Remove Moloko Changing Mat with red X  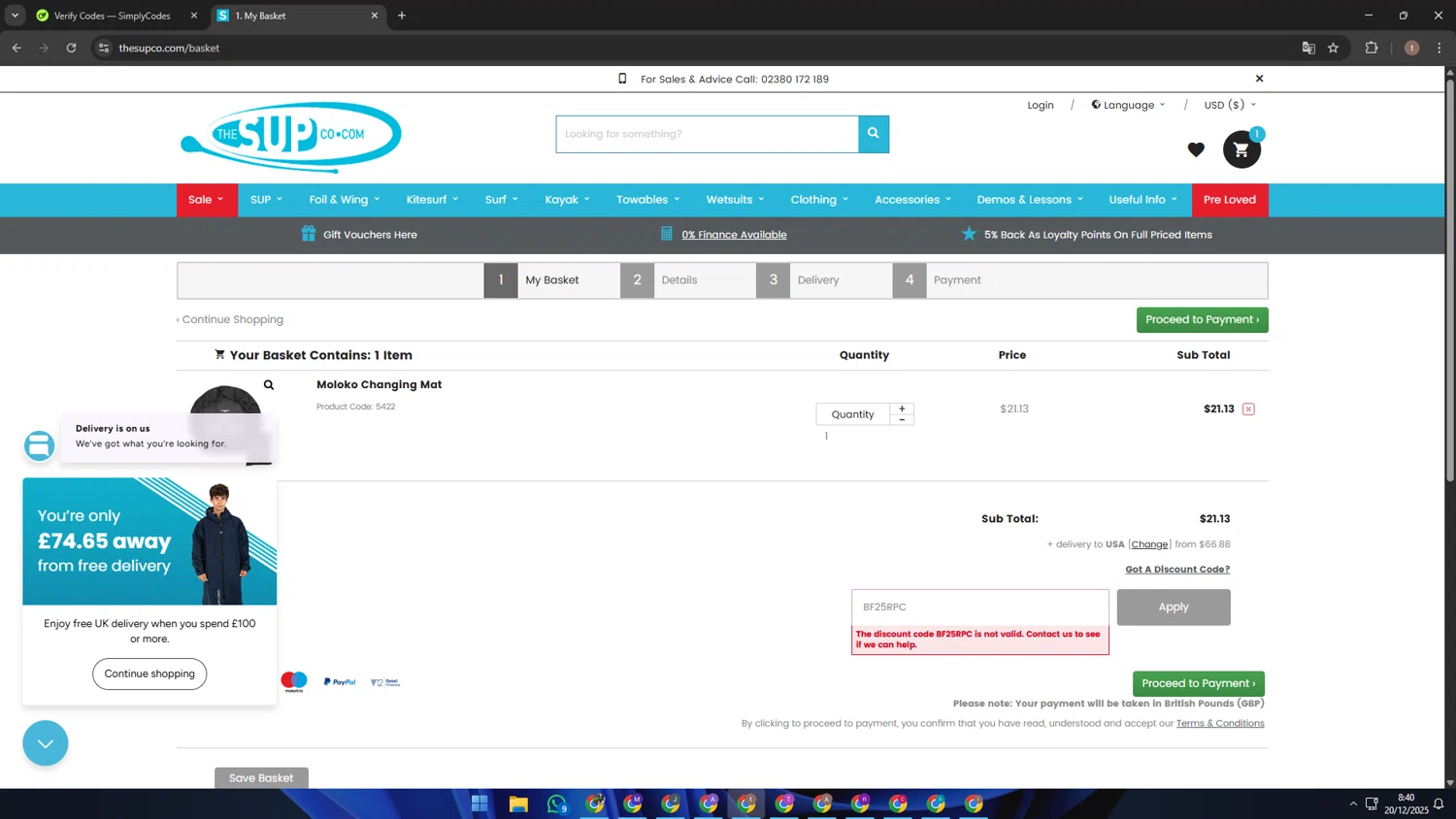point(1248,409)
